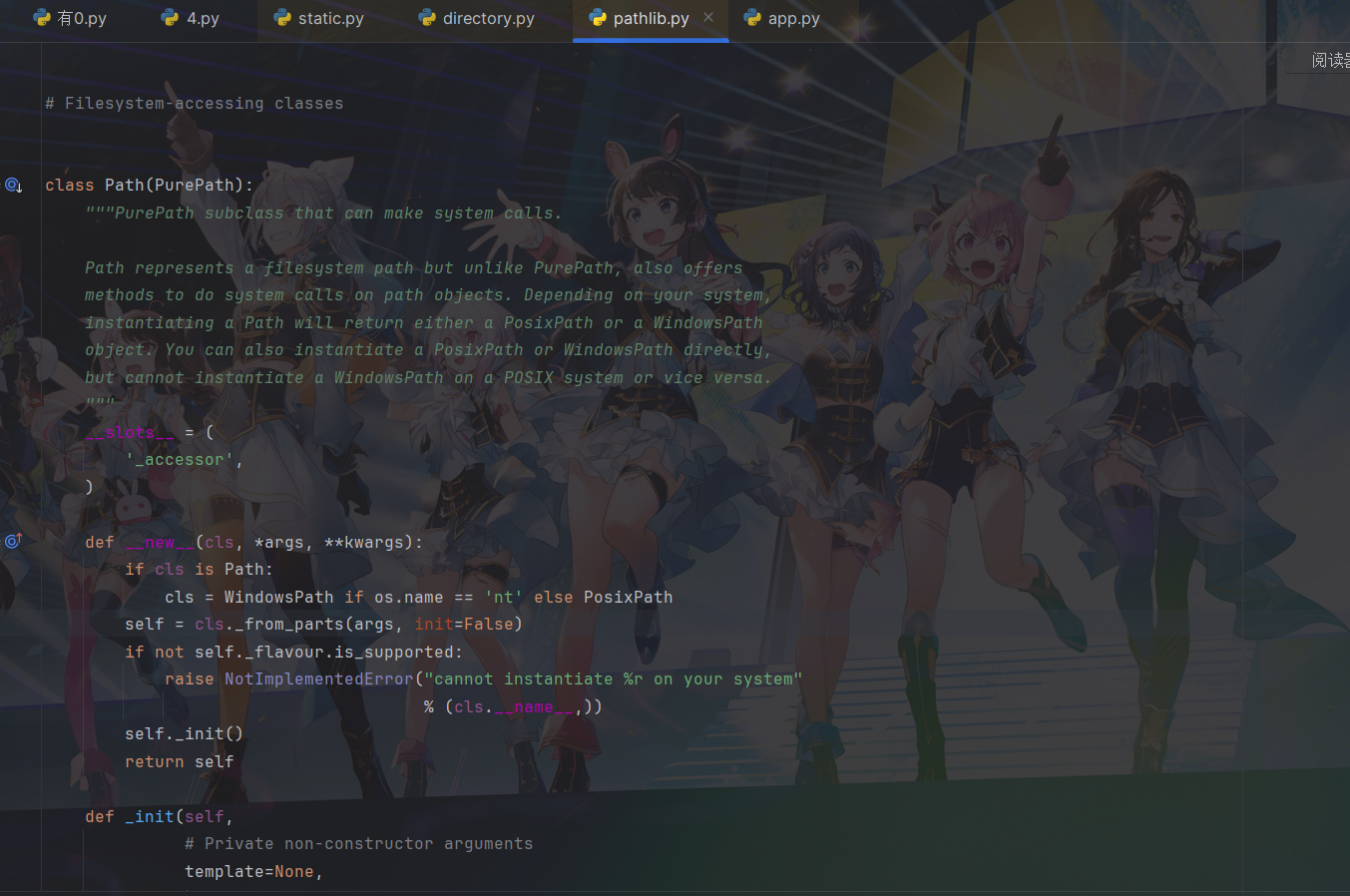Click the subclasses gutter marker beside class Path
1350x896 pixels.
[13, 185]
